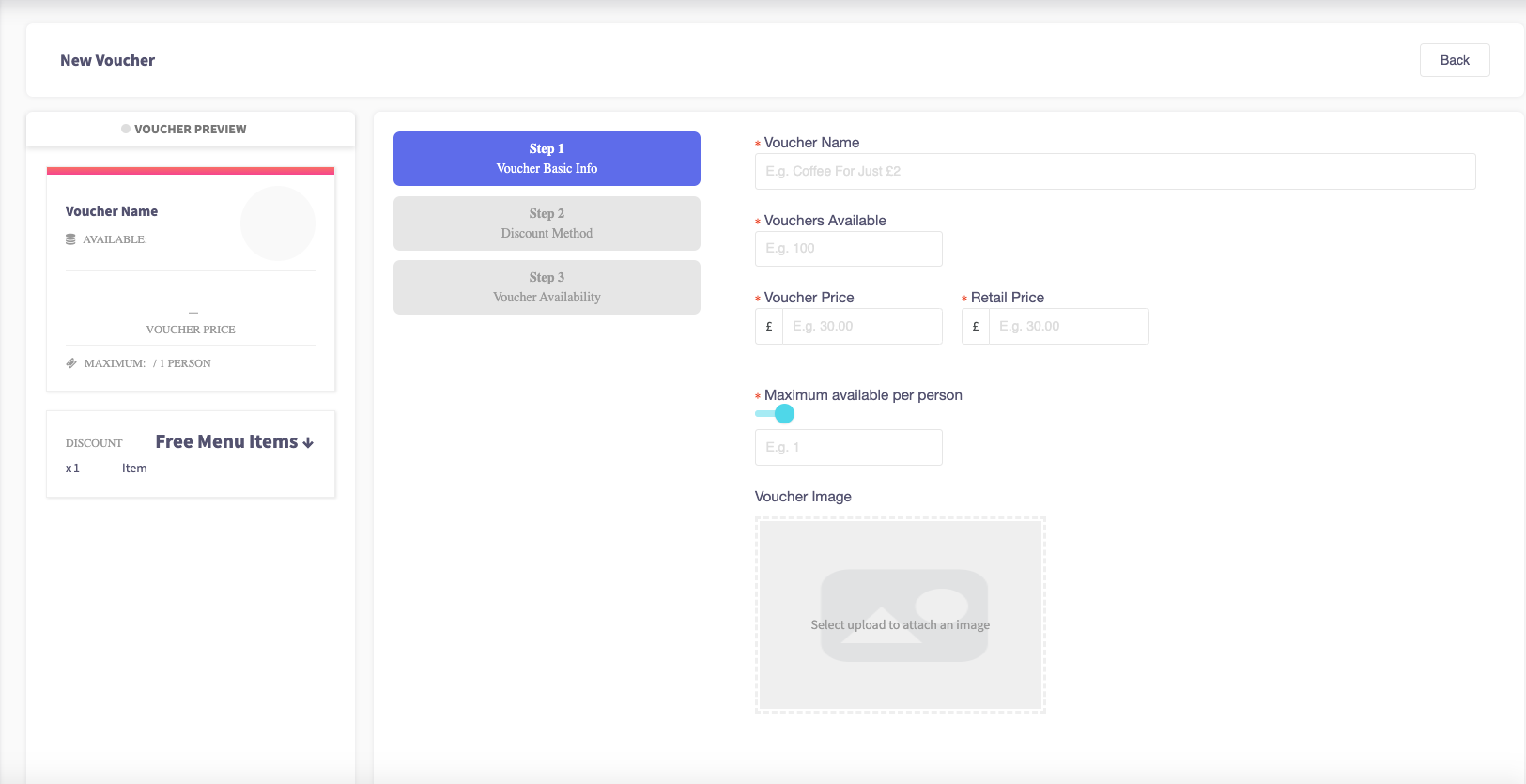
Task: Click the MAXIMUM: / 1 PERSON text
Action: click(147, 363)
